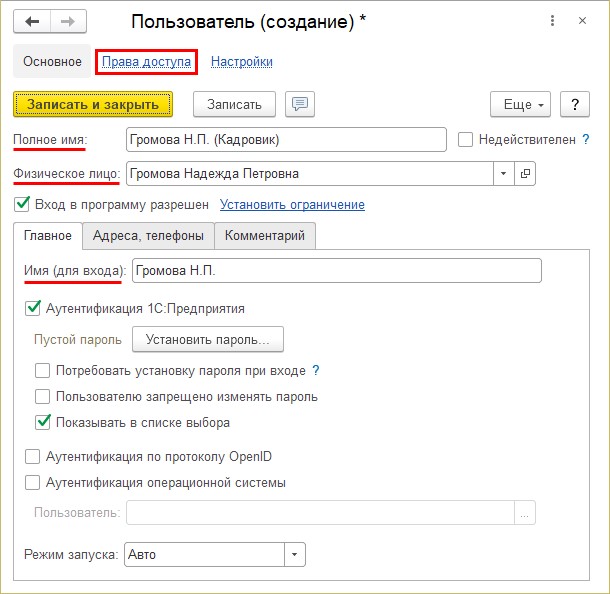Toggle Аутентификация 1С:Предприятия checkbox
This screenshot has width=610, height=594.
pos(32,308)
